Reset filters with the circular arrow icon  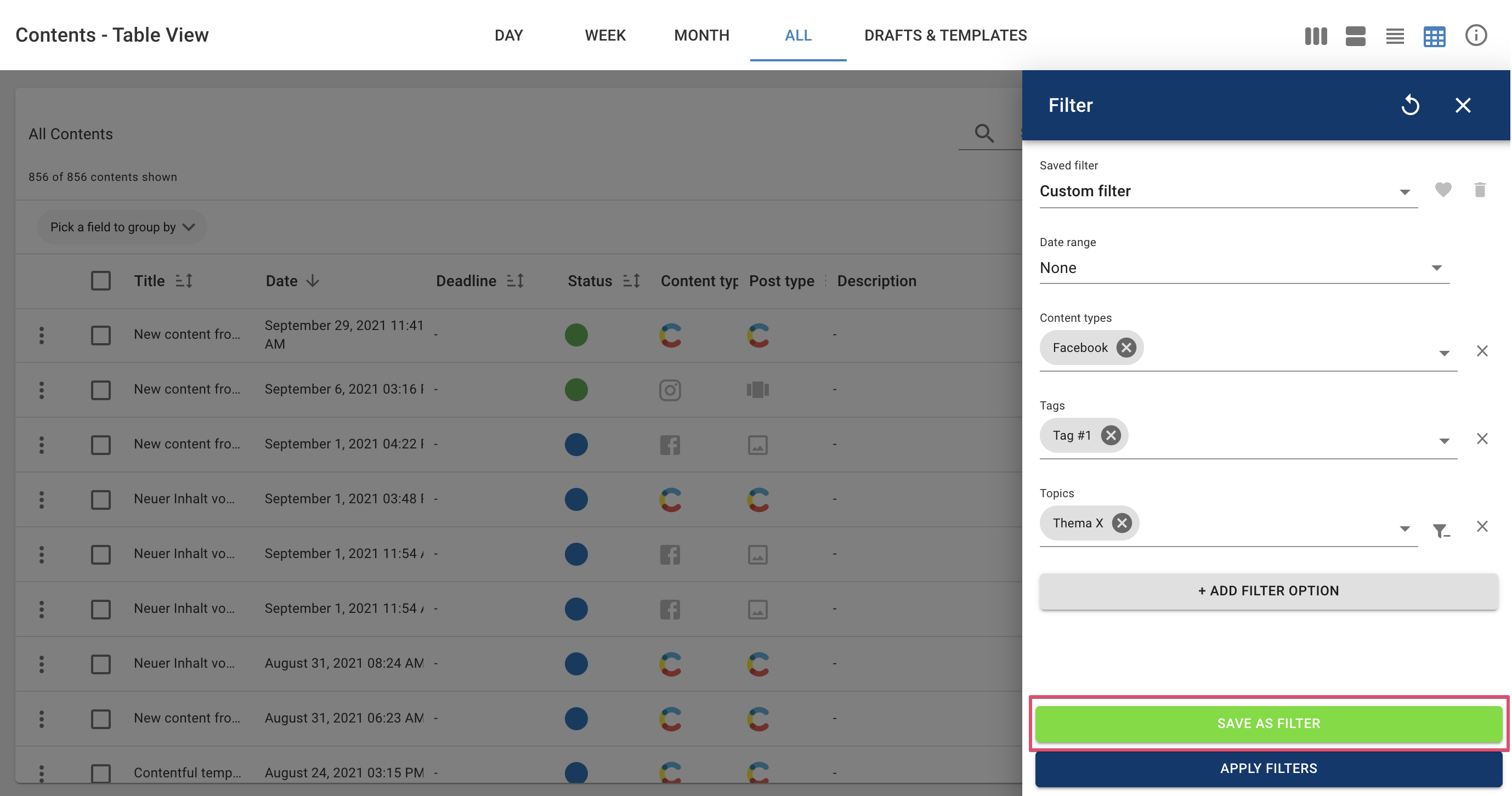pos(1410,105)
